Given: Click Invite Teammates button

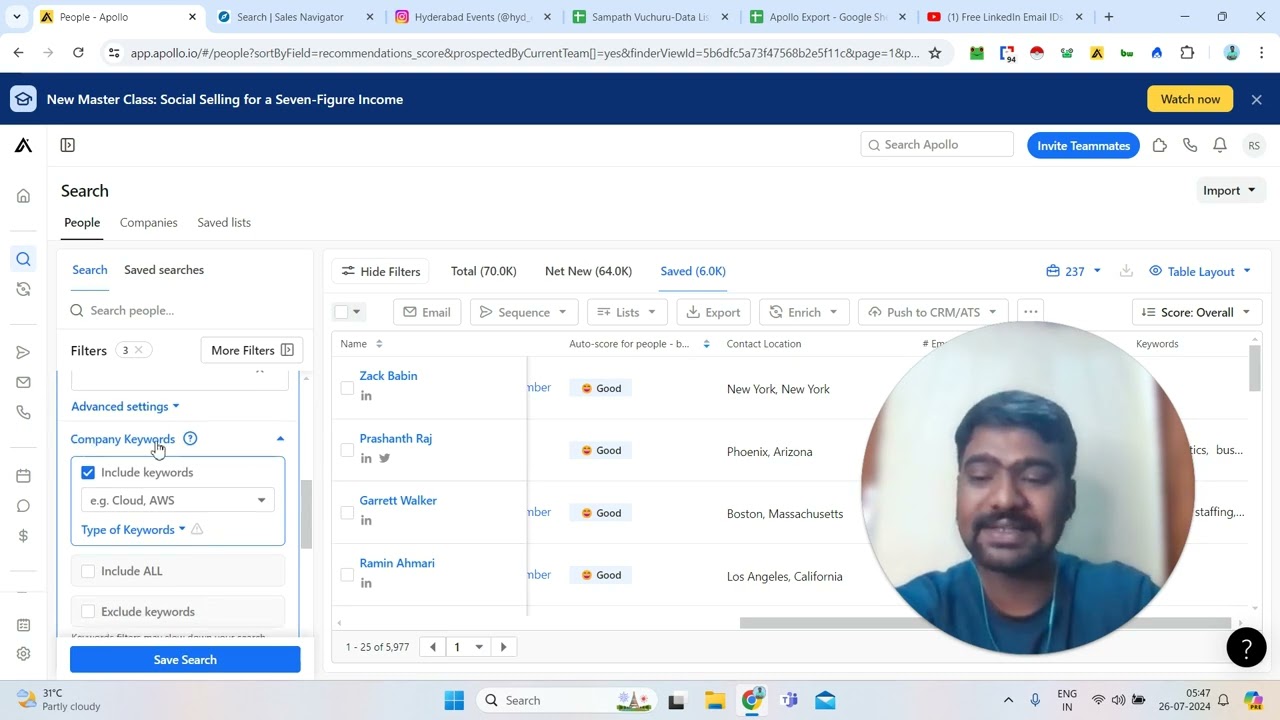Looking at the screenshot, I should (x=1083, y=145).
